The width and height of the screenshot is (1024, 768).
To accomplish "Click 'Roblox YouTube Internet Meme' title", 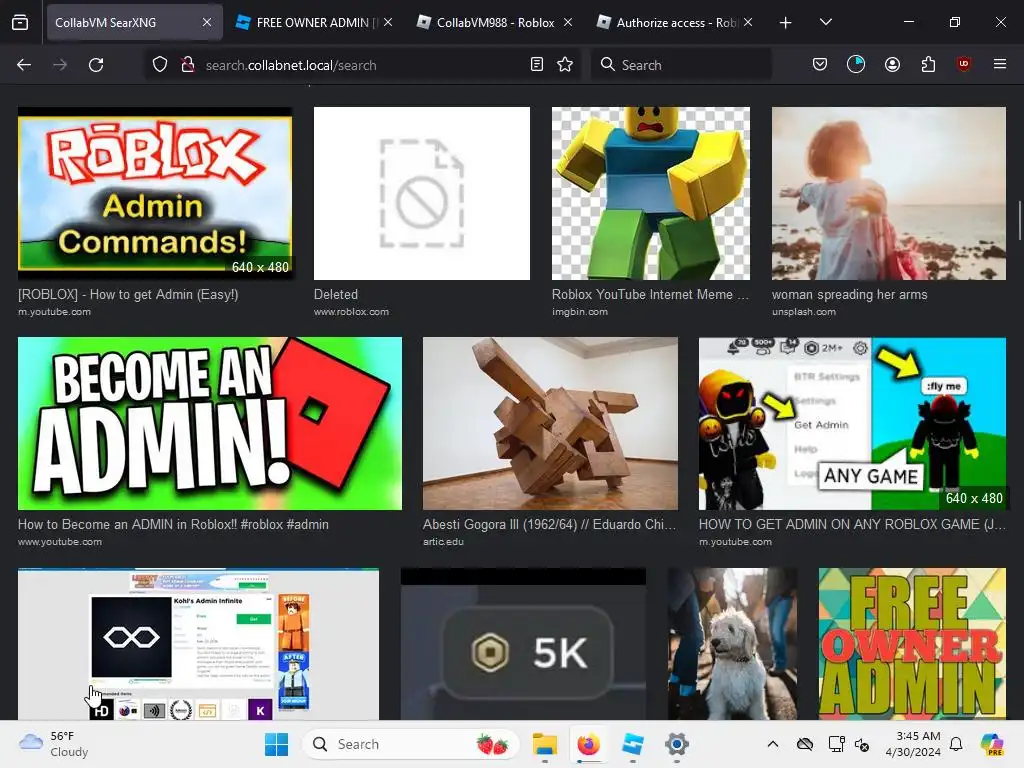I will 650,295.
